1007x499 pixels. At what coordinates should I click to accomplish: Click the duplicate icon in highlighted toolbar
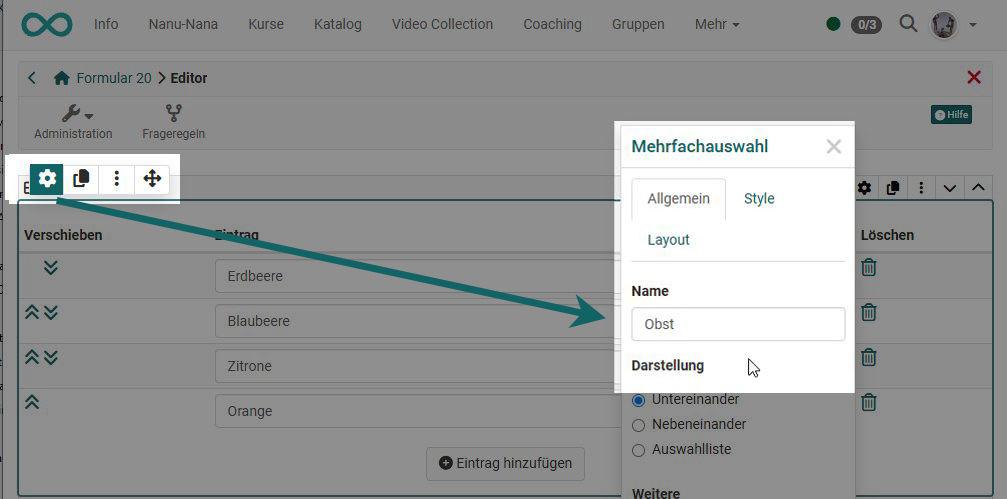(82, 179)
